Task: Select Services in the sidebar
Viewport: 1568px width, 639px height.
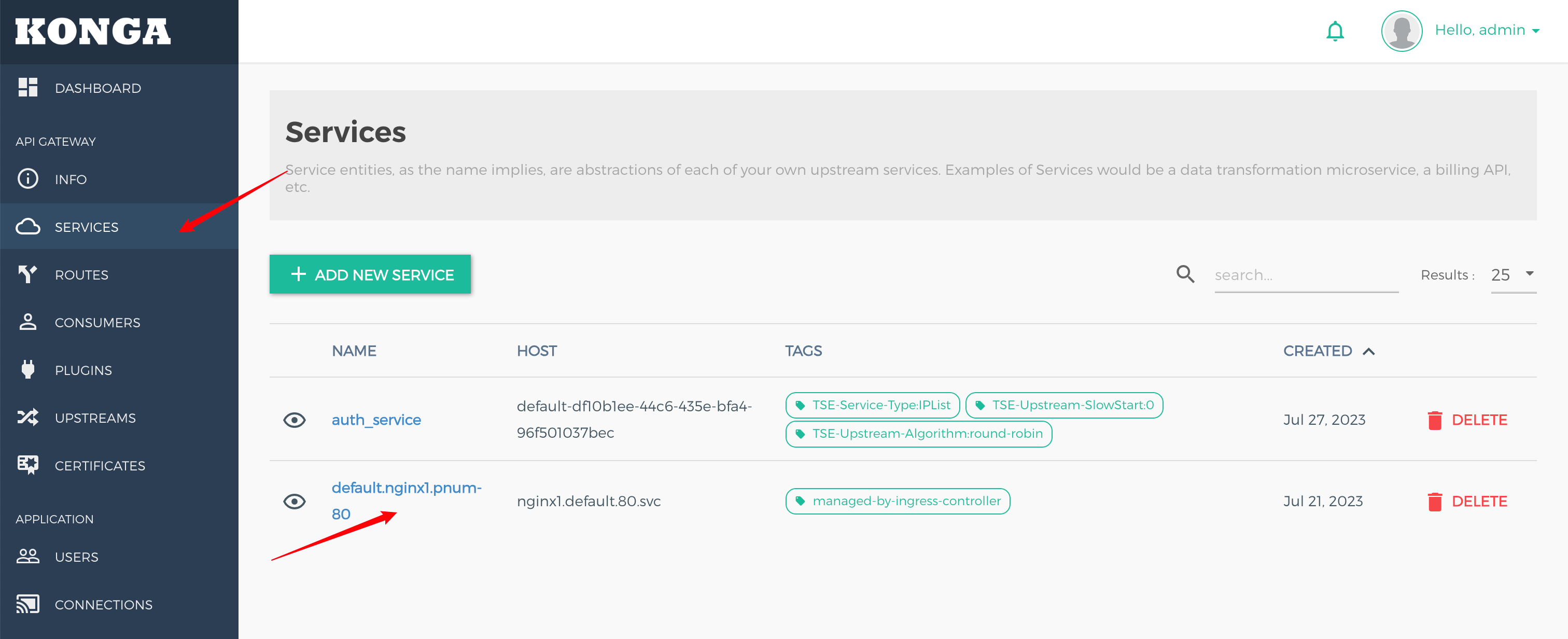Action: 119,227
